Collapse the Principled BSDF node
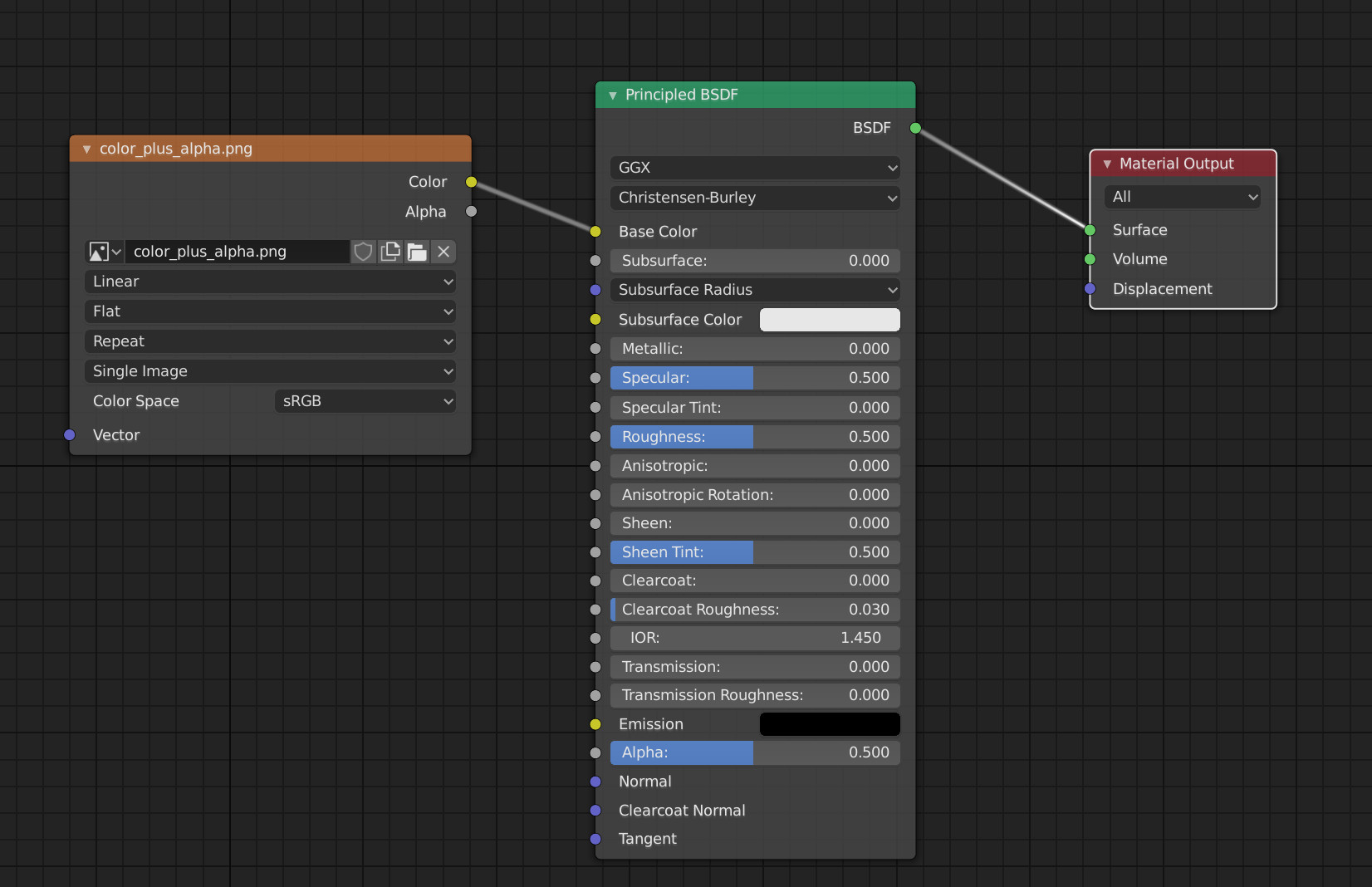This screenshot has height=887, width=1372. point(613,96)
